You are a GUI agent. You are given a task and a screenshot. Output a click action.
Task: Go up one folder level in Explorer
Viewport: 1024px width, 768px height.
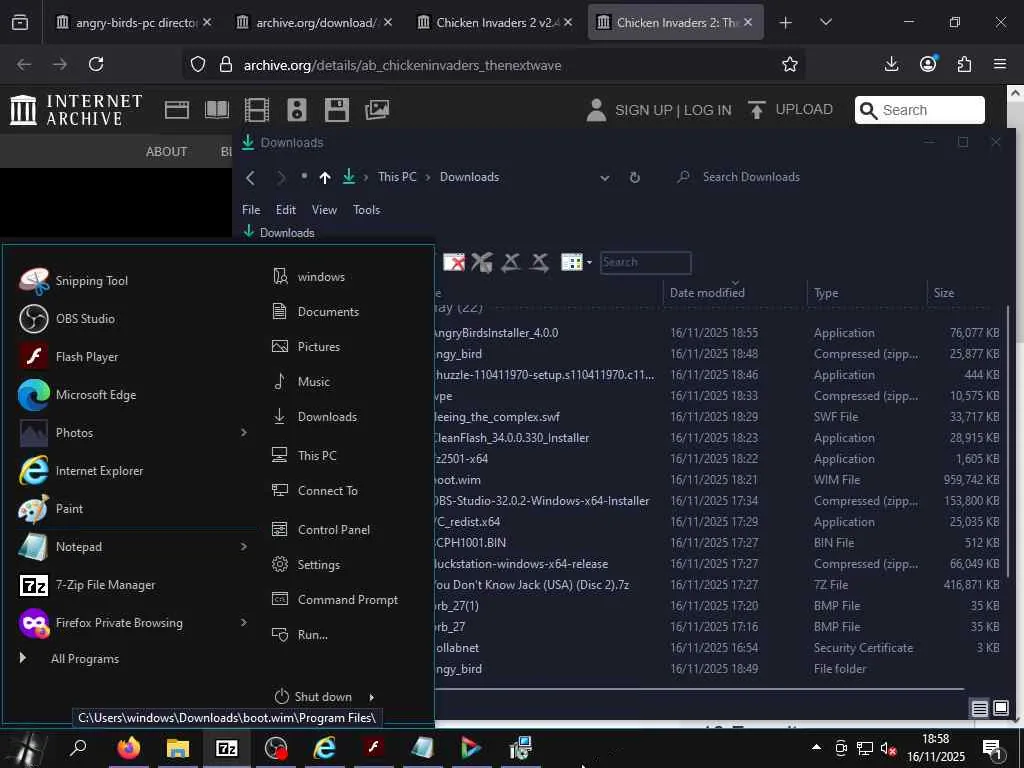(x=325, y=177)
